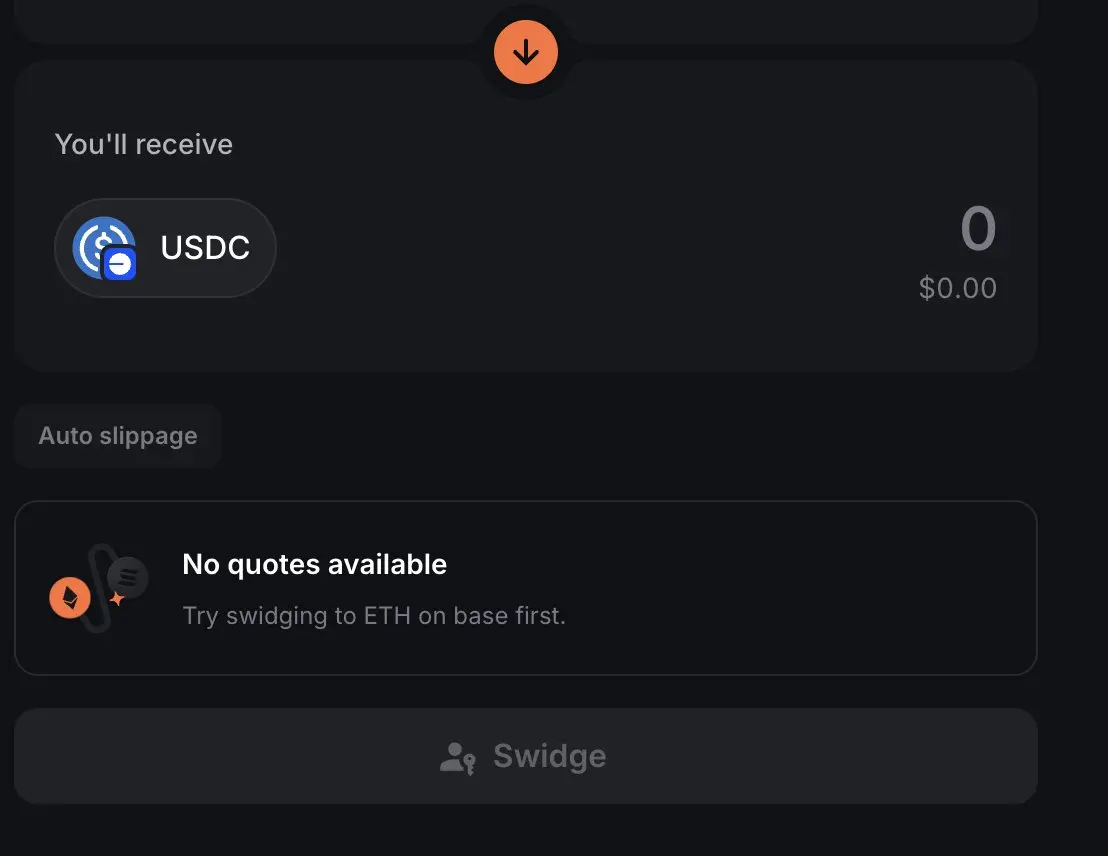
Task: Click the Try swidging to ETH hint
Action: pos(374,616)
